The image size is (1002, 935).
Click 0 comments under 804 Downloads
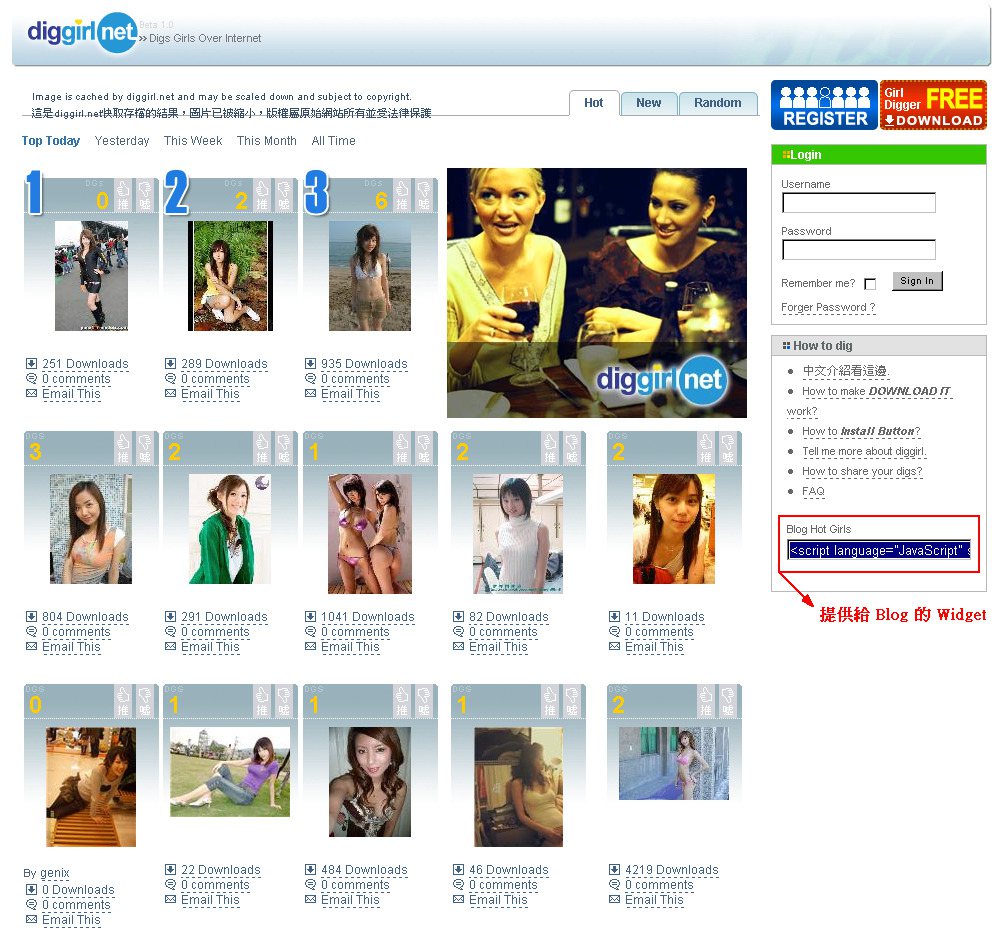[x=76, y=631]
